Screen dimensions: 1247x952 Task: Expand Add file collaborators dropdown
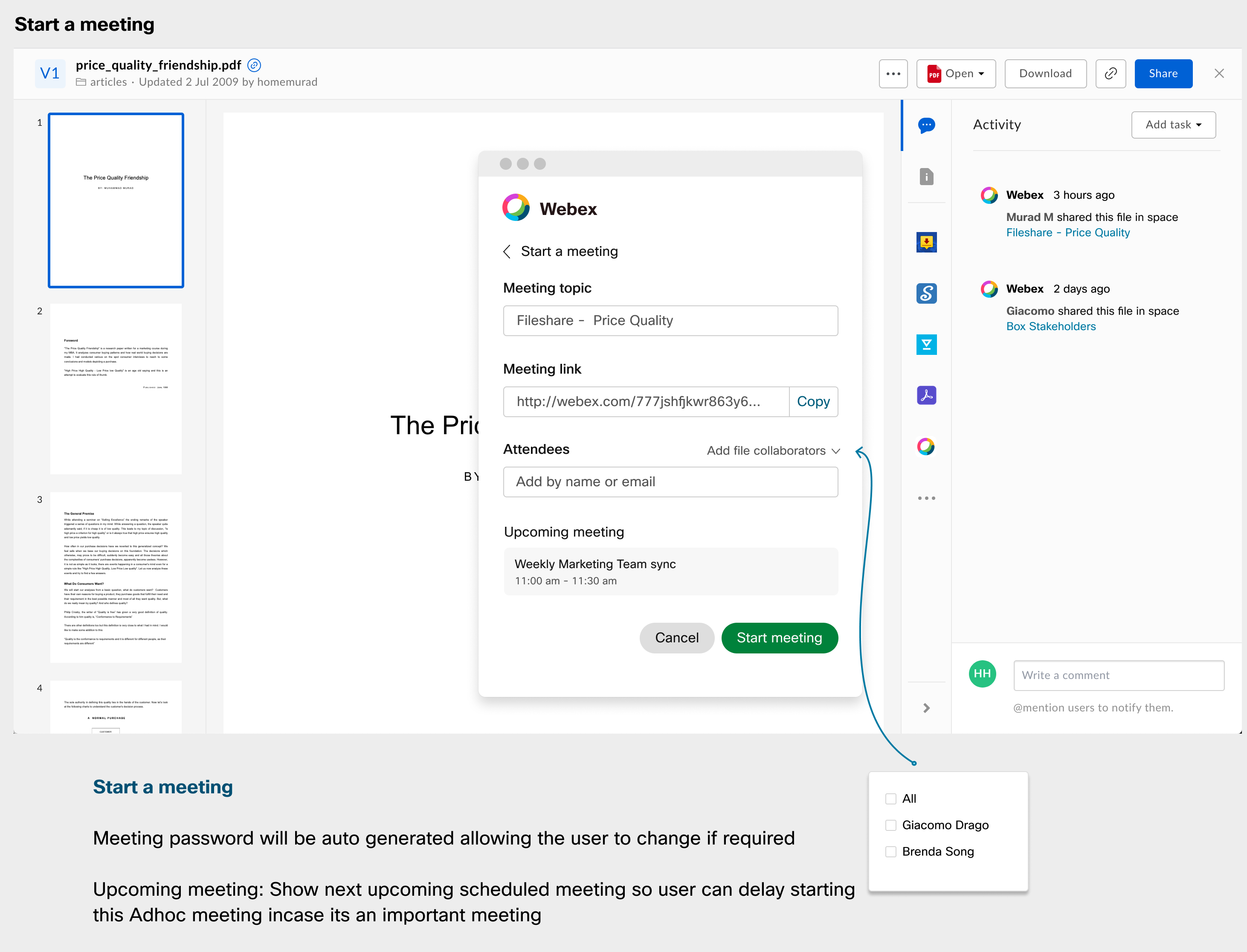tap(773, 450)
